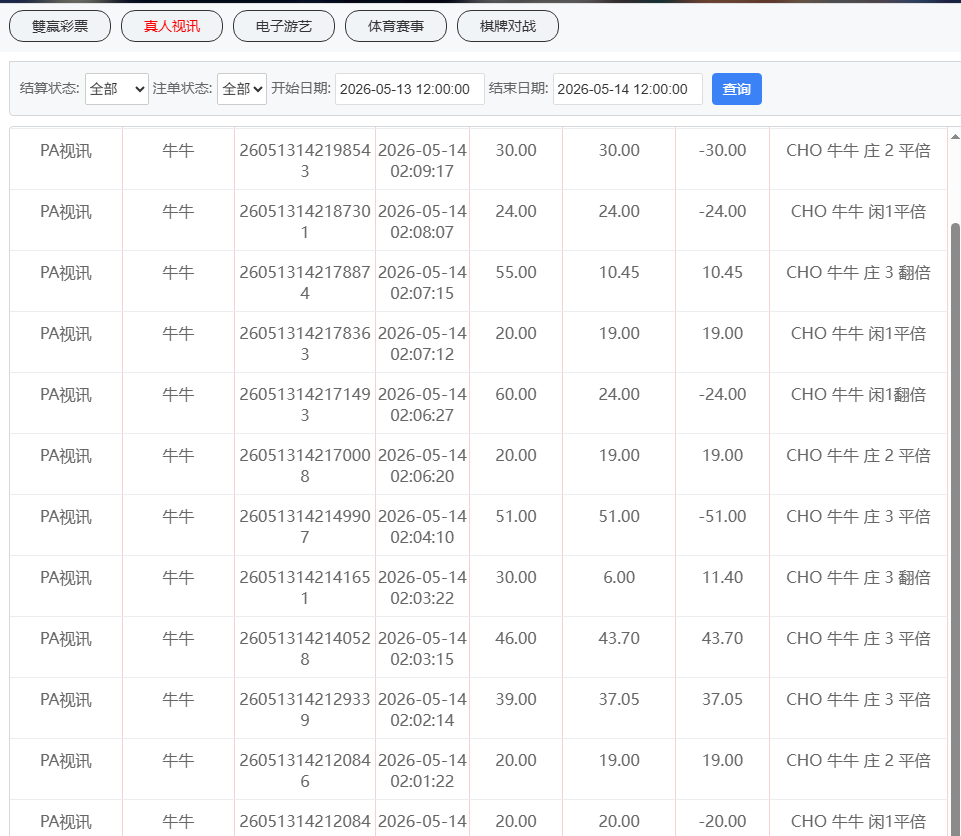Switch to 电子游艺 tab

(284, 26)
